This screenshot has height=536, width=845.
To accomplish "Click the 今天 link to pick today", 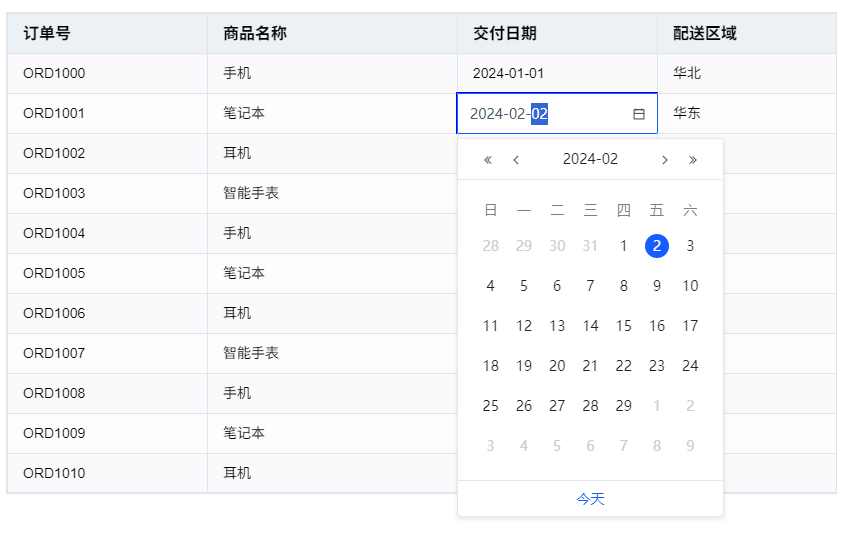I will 590,499.
